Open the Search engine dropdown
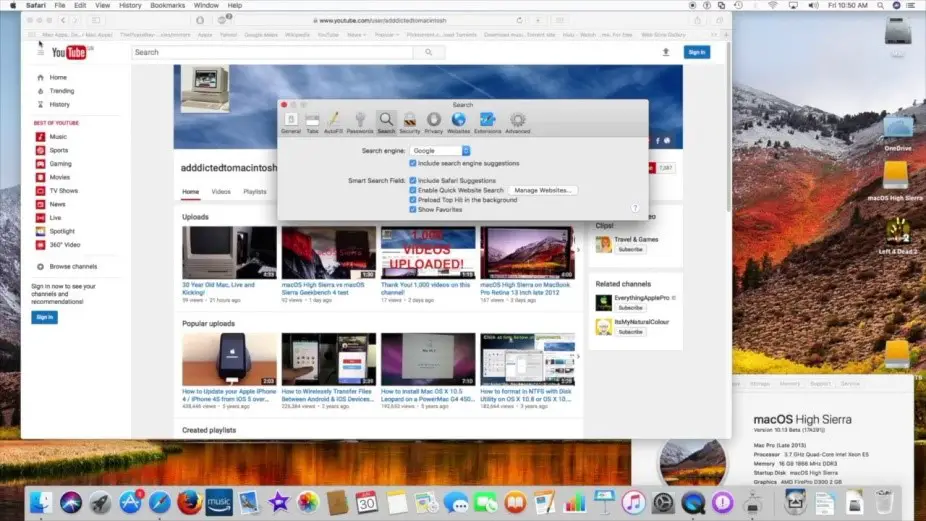Screen dimensions: 926x521 coord(440,151)
